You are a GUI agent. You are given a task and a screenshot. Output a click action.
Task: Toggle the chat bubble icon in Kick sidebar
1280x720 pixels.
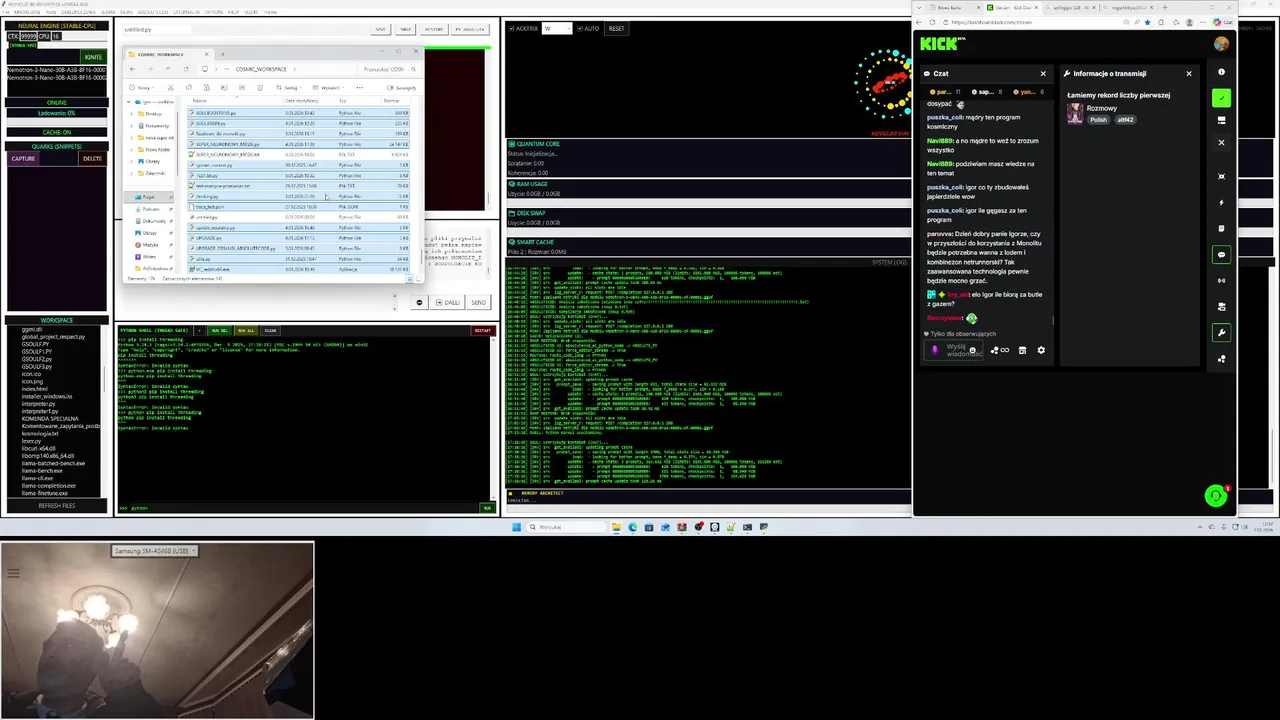[x=1221, y=254]
